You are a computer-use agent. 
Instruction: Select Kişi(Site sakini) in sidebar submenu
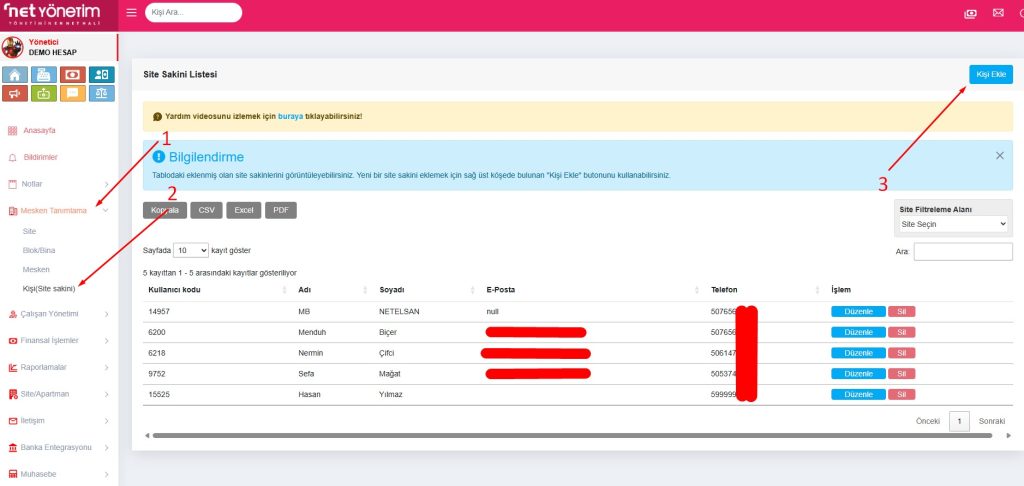[x=48, y=289]
